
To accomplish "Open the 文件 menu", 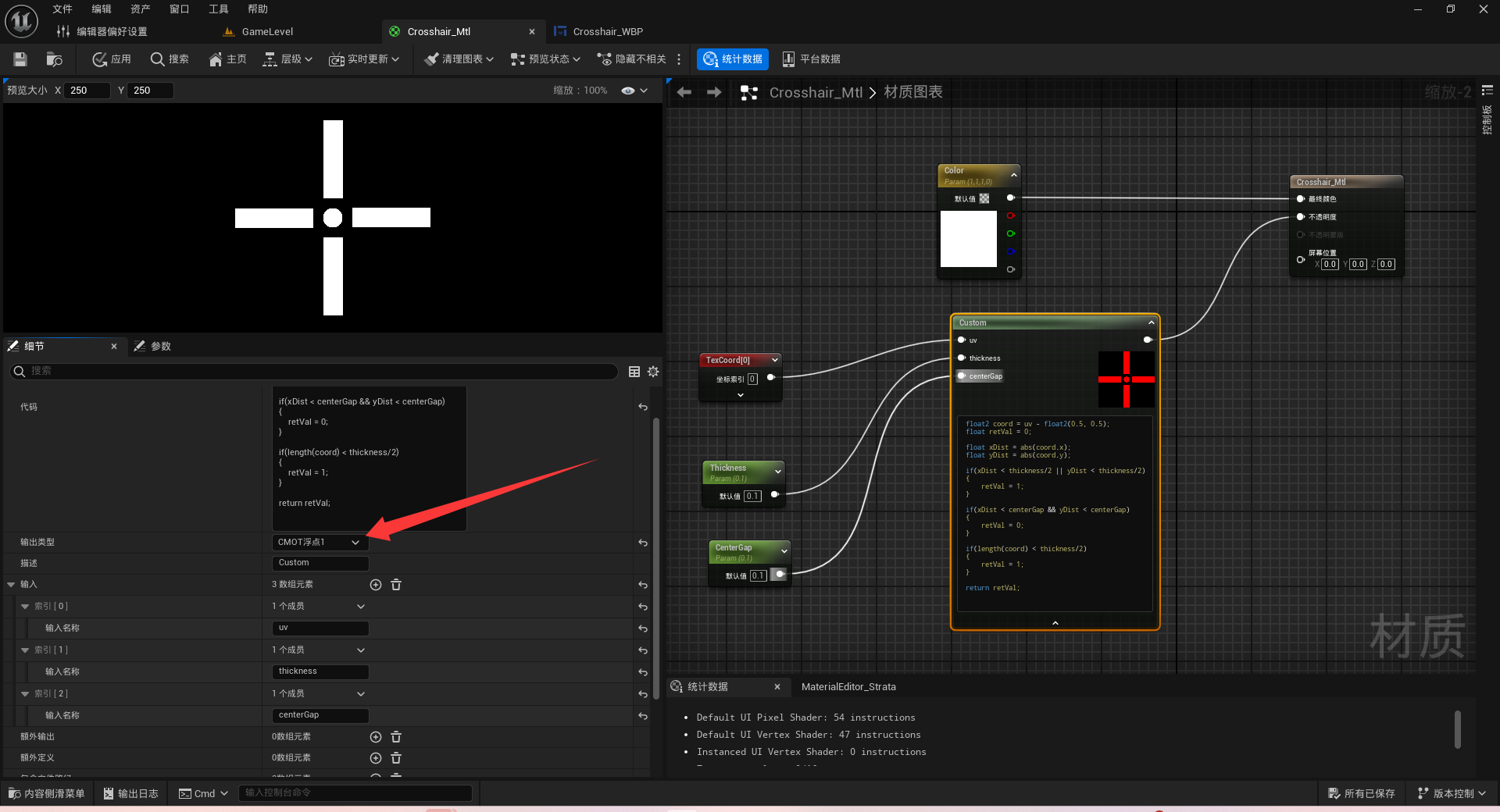I will pos(62,9).
